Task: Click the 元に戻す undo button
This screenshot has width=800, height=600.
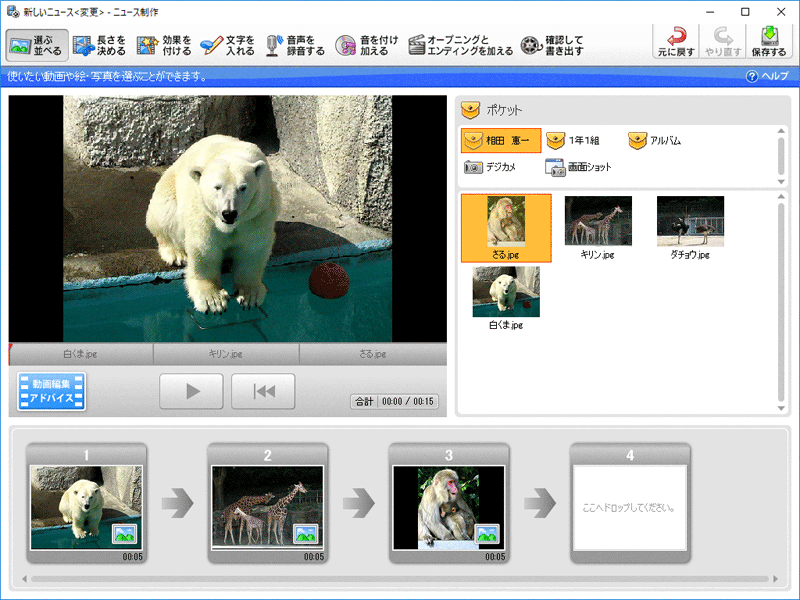Action: pos(676,42)
